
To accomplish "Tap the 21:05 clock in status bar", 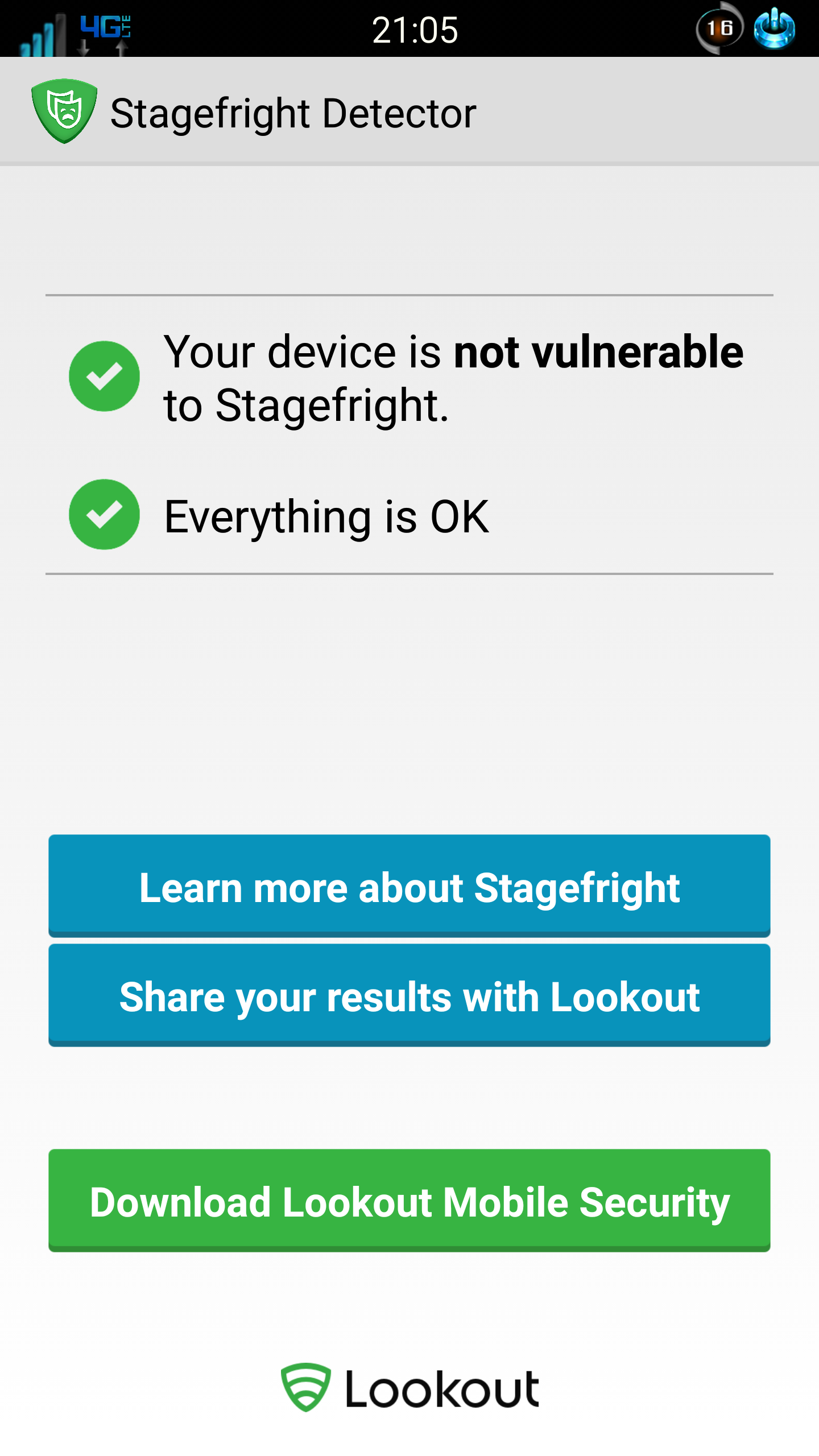I will (x=415, y=30).
